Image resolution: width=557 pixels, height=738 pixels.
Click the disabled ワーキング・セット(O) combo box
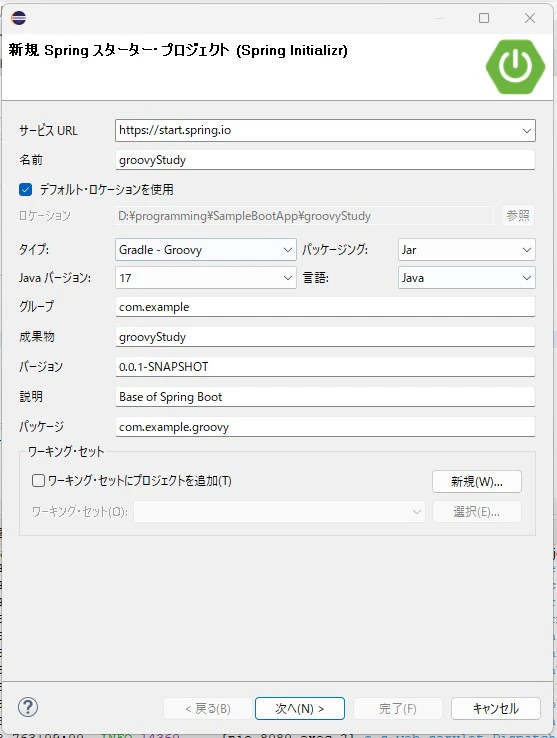click(279, 512)
